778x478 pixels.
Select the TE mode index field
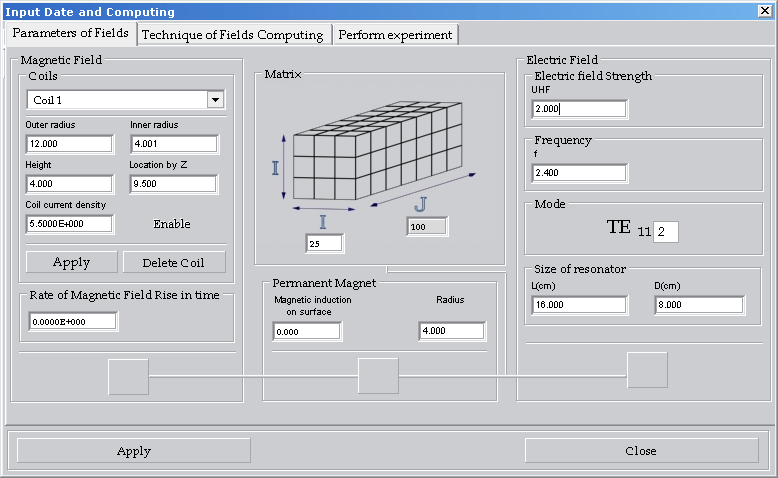click(x=666, y=232)
